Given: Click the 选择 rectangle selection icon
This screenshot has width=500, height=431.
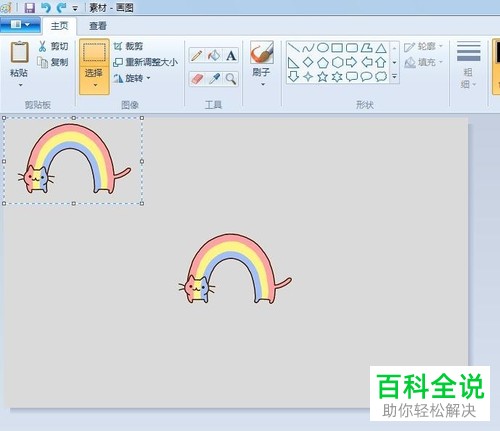Looking at the screenshot, I should click(x=94, y=53).
